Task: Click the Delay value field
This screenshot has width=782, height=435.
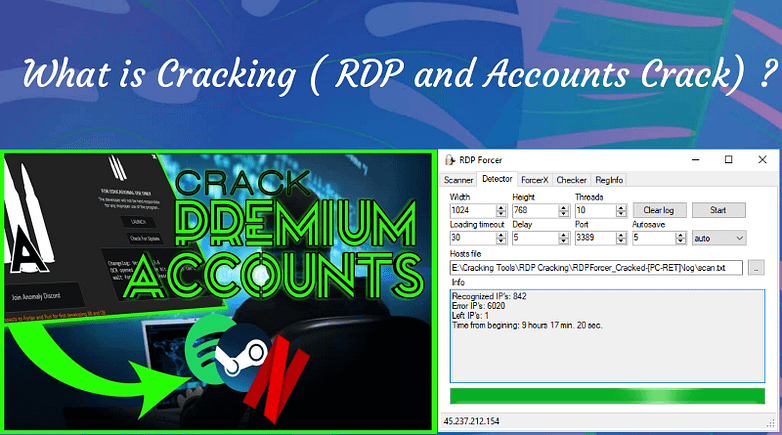Action: 535,238
